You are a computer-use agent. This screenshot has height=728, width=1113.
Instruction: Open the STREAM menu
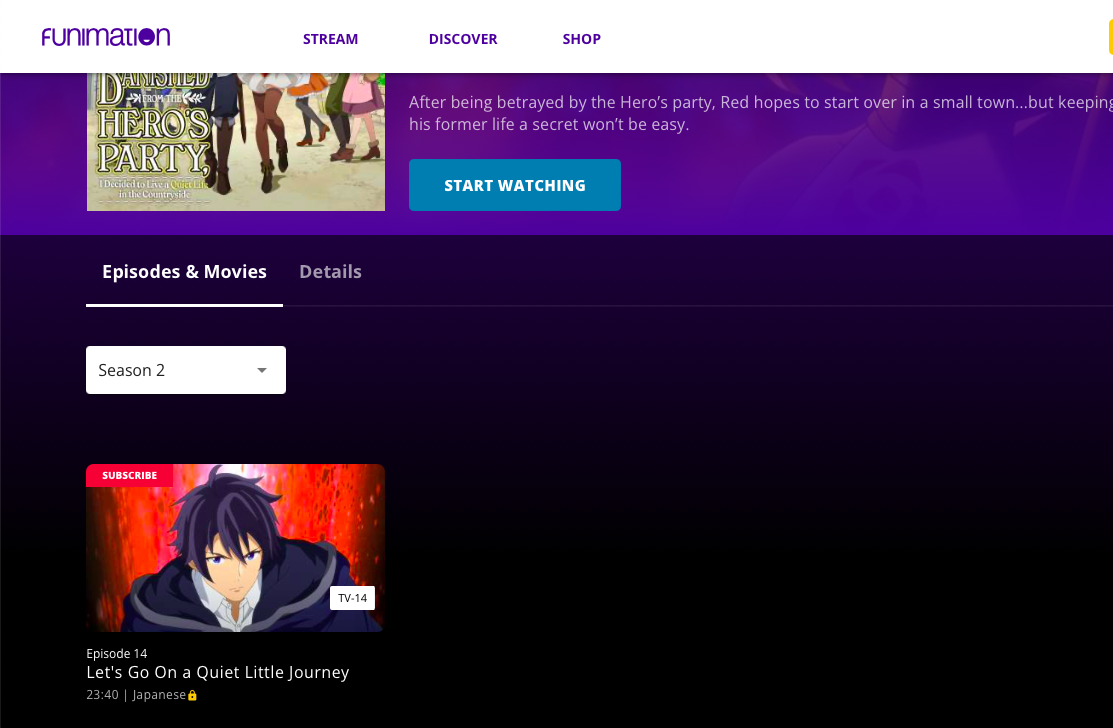pos(330,39)
